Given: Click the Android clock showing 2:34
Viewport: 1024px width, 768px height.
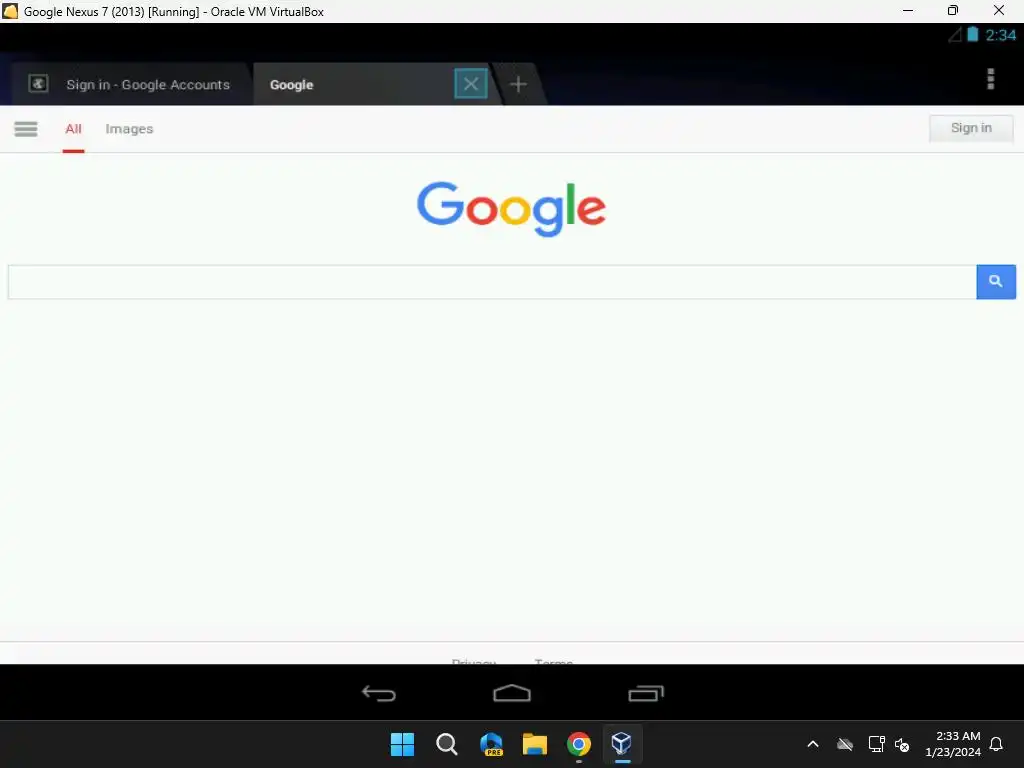Looking at the screenshot, I should pyautogui.click(x=1000, y=35).
